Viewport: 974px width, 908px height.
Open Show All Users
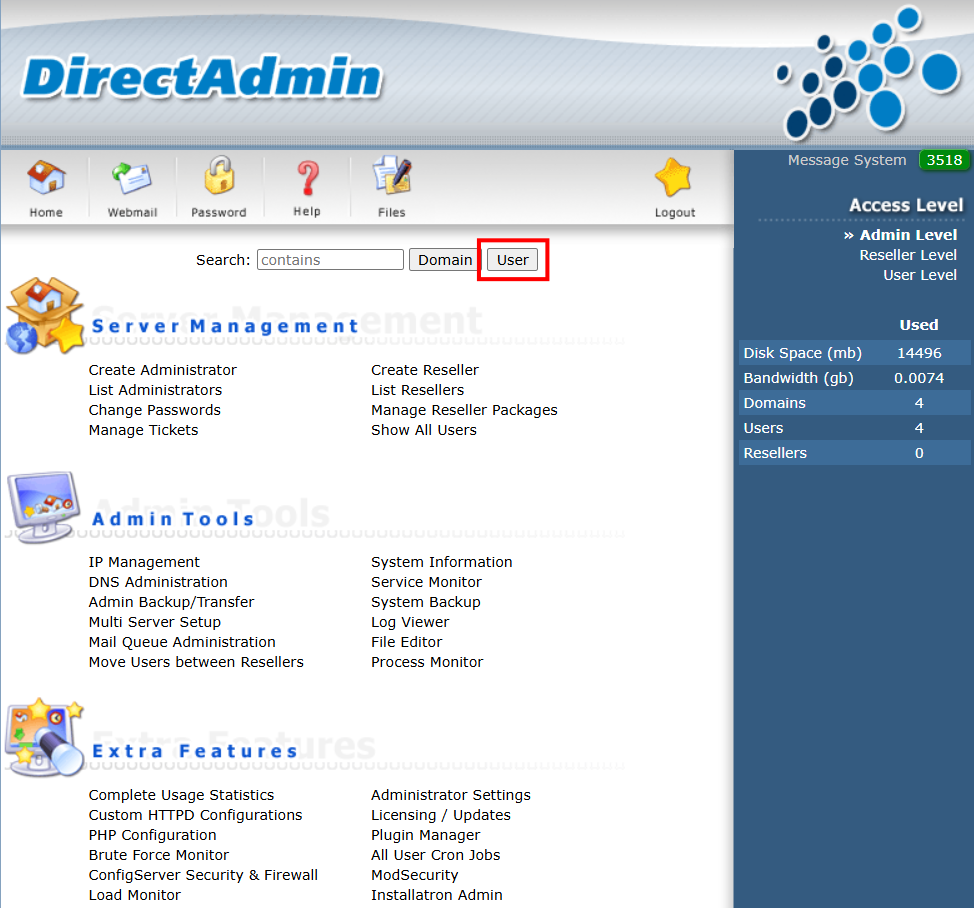pos(424,430)
